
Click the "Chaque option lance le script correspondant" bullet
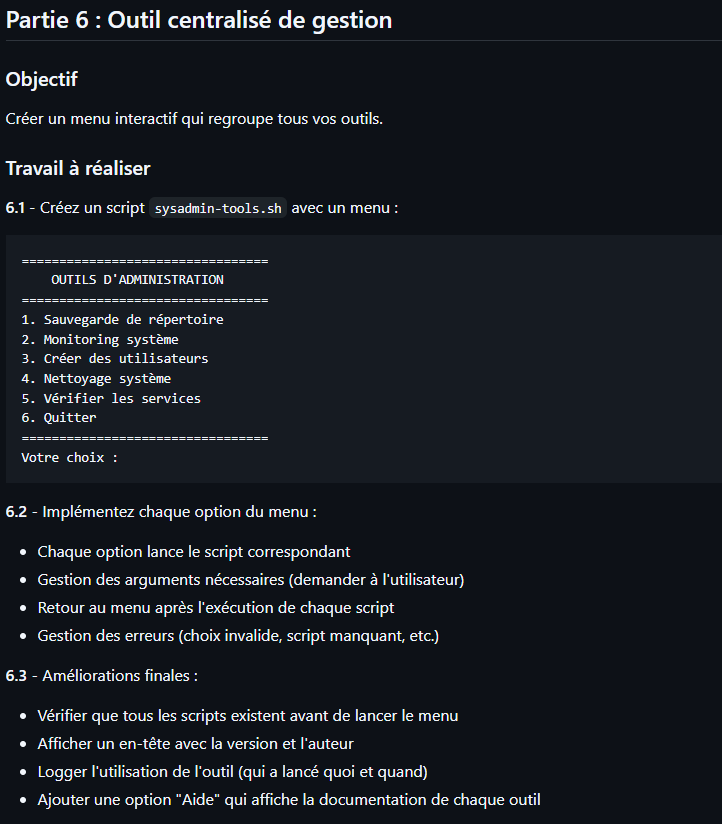tap(194, 552)
